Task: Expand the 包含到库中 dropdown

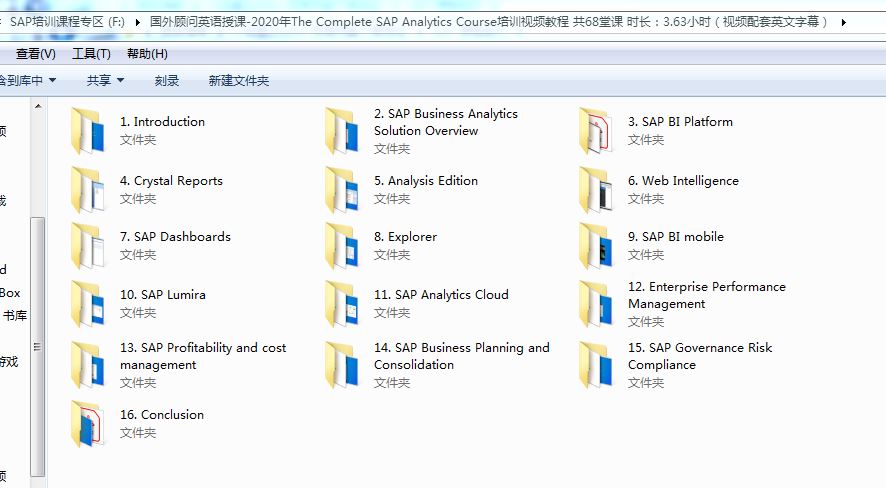Action: click(x=26, y=81)
